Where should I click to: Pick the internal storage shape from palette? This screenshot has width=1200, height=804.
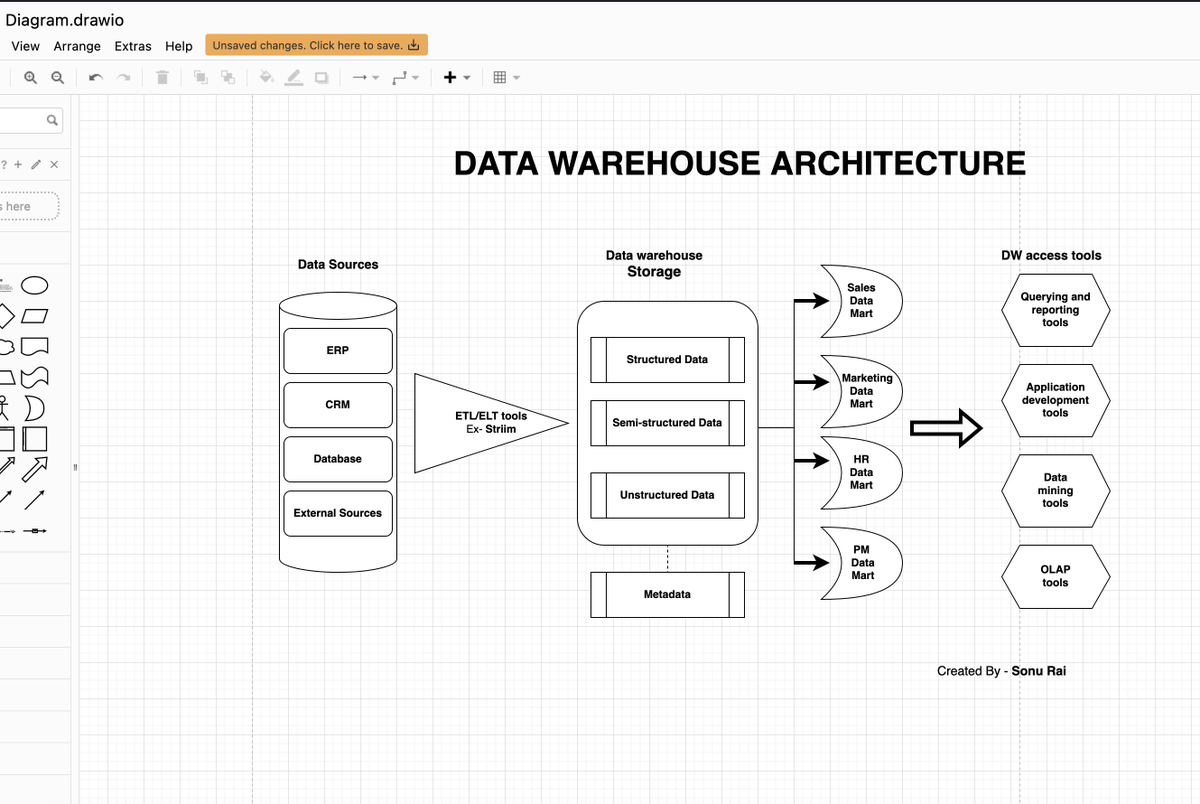(x=35, y=439)
